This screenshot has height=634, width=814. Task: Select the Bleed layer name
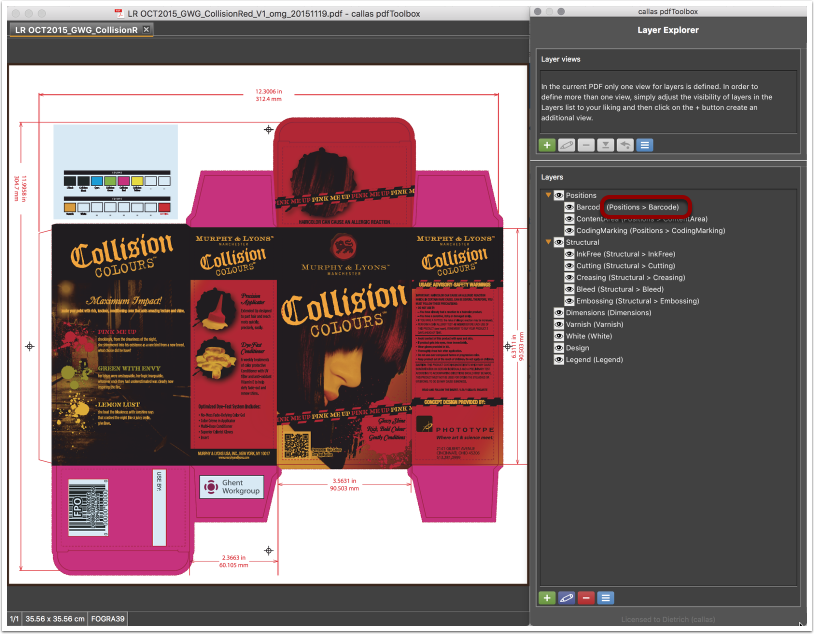point(620,289)
